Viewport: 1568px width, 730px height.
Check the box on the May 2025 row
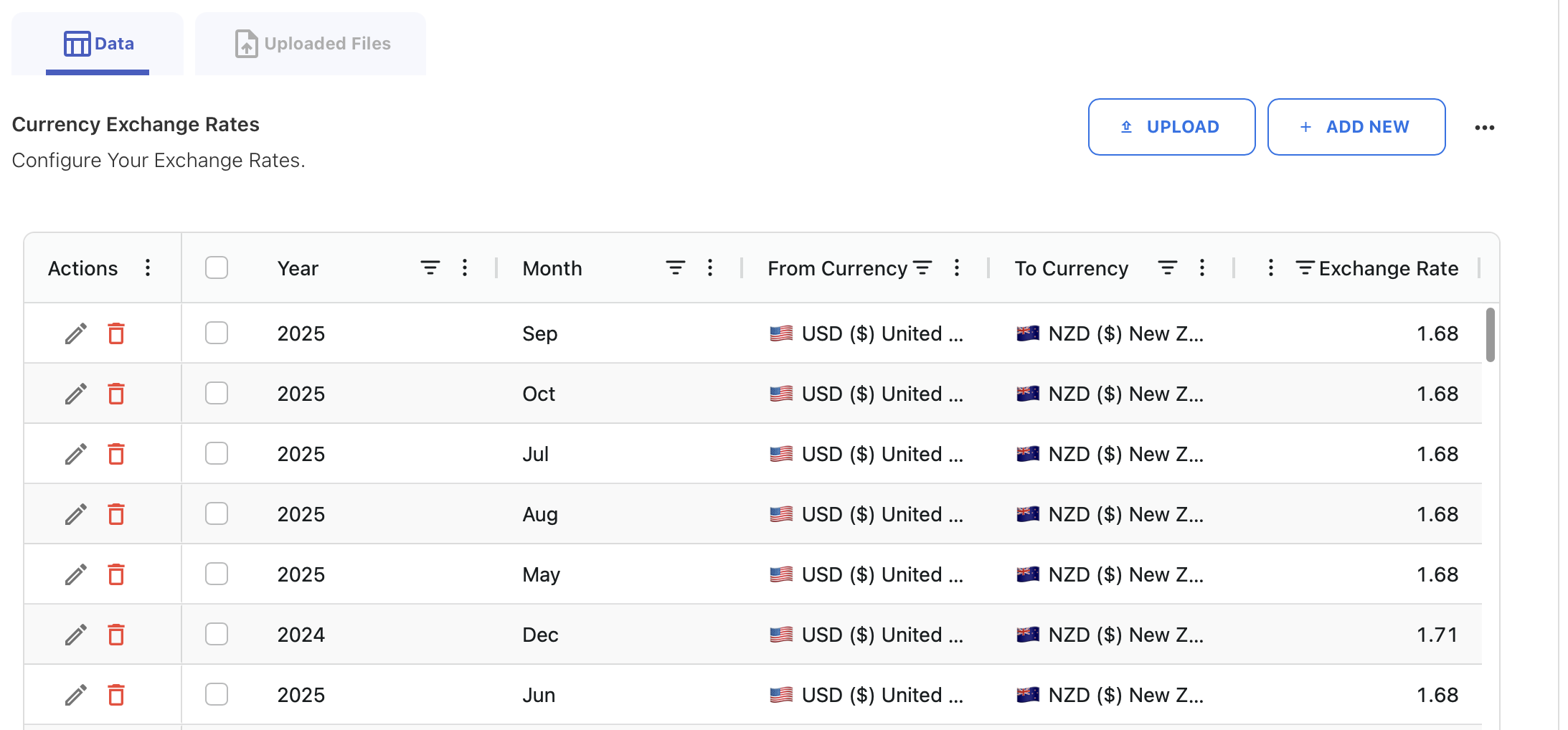(x=216, y=574)
